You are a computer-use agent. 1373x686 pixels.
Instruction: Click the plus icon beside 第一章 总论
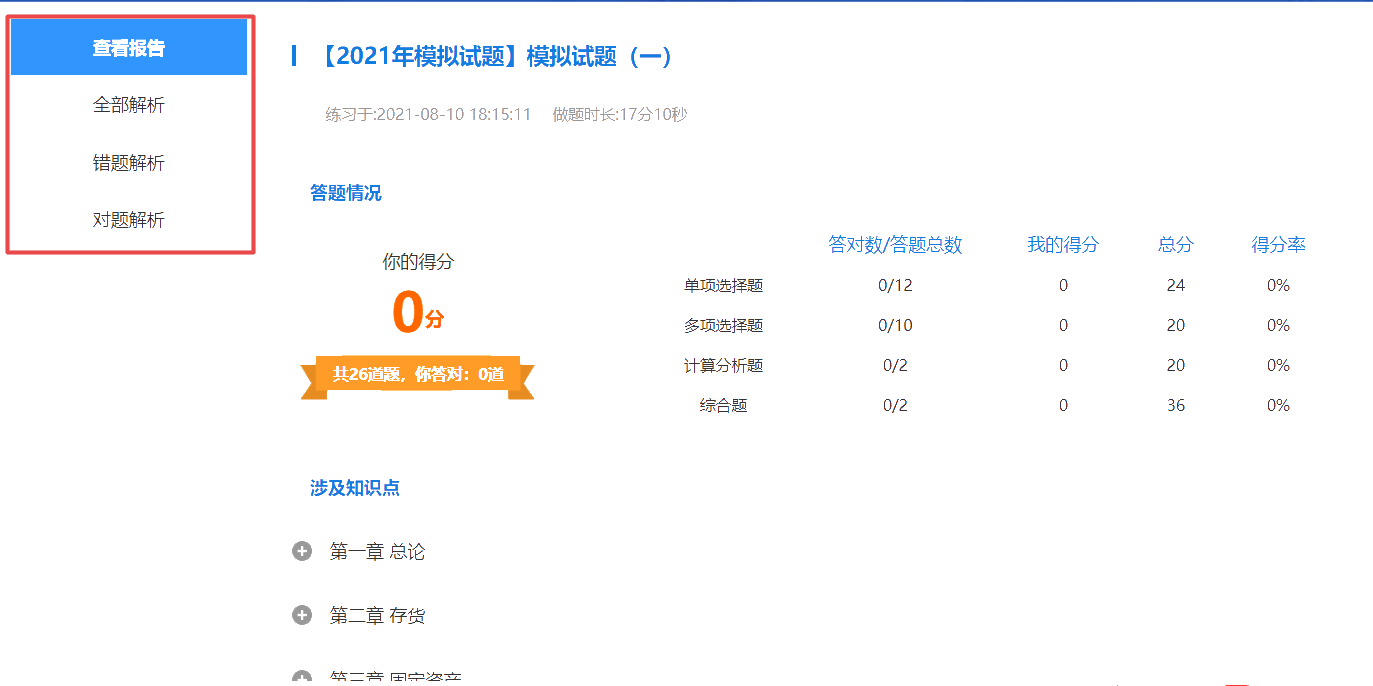click(x=302, y=551)
